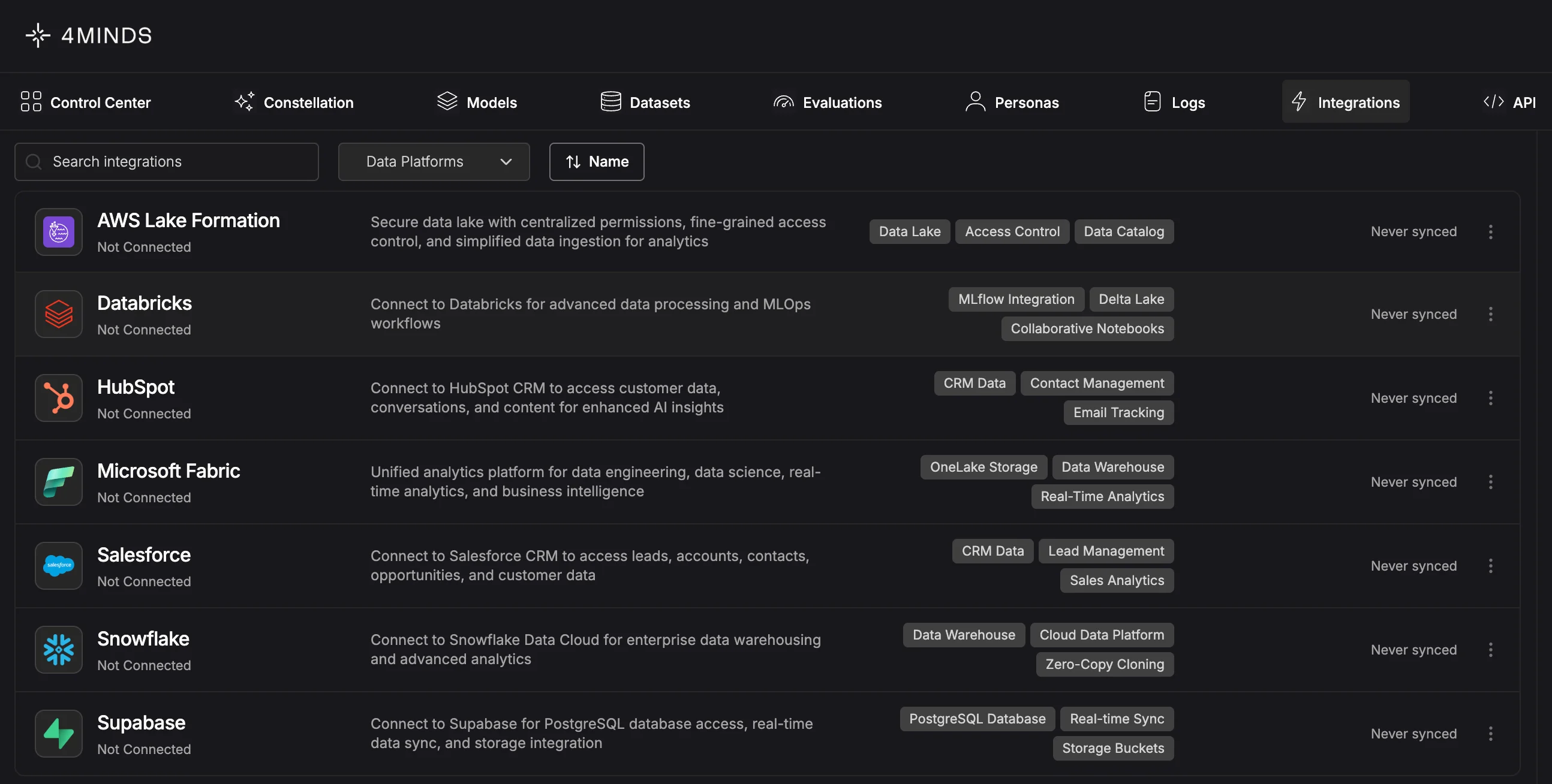
Task: Click the Lead Management tag
Action: click(1106, 551)
